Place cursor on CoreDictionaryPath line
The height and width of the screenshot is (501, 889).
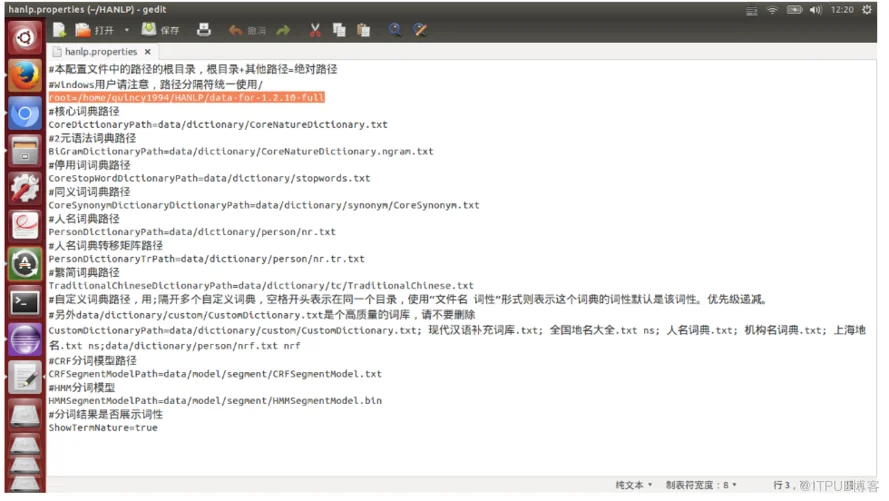pos(218,125)
